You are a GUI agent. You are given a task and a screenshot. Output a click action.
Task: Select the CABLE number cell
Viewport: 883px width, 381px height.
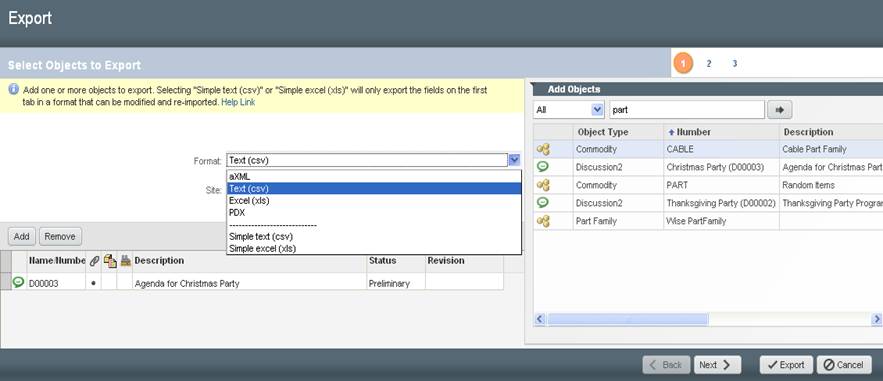[x=721, y=149]
